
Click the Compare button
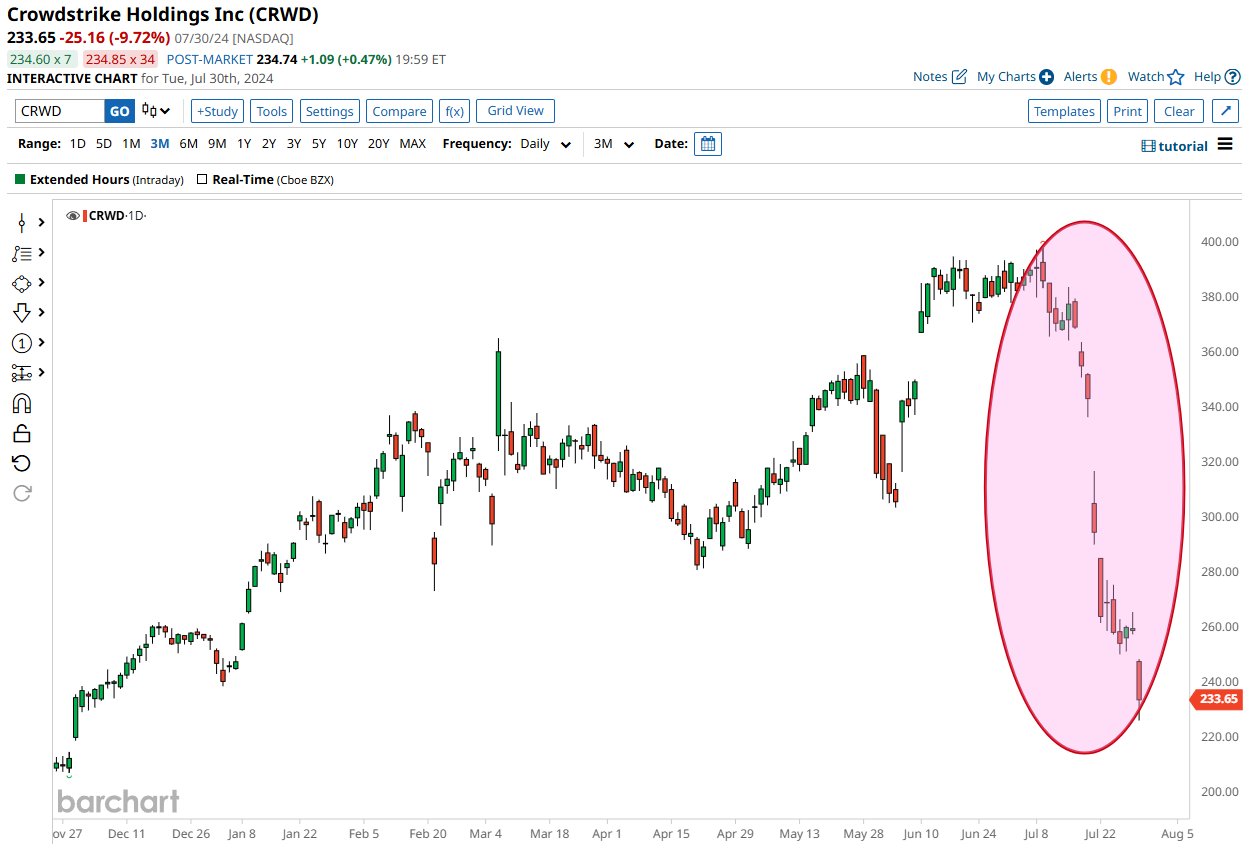[399, 111]
